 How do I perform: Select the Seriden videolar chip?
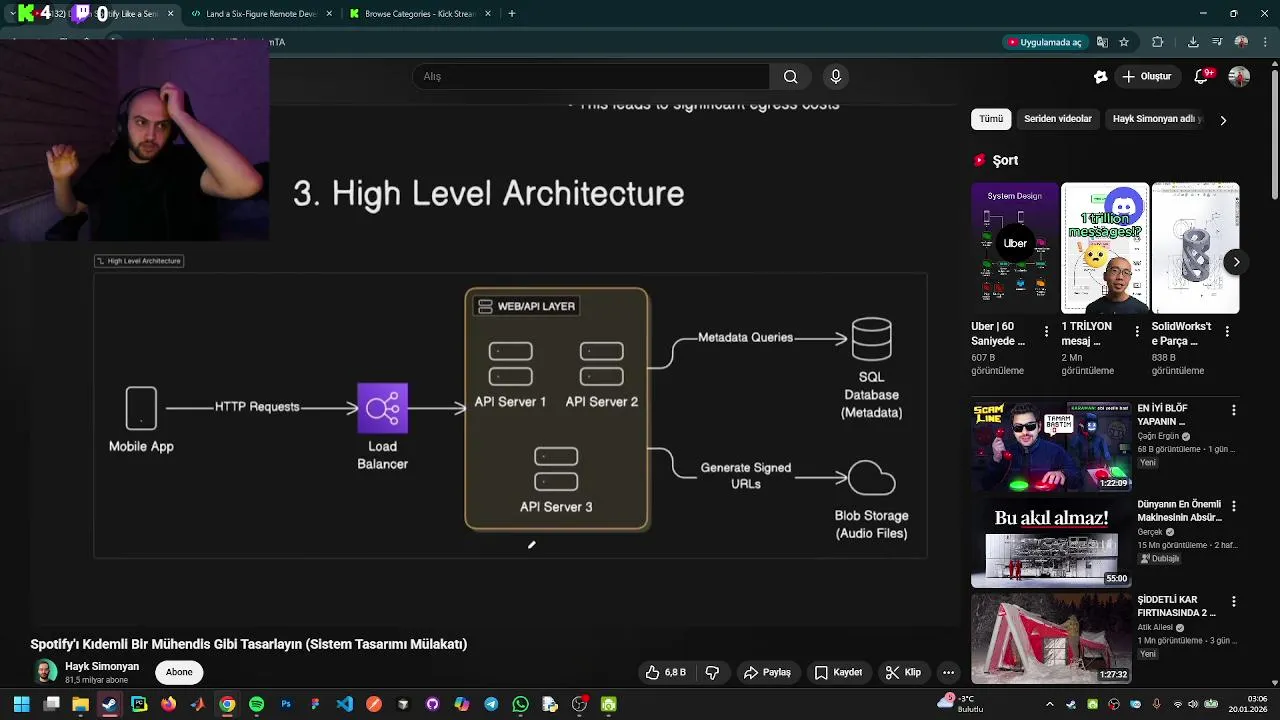pyautogui.click(x=1058, y=119)
